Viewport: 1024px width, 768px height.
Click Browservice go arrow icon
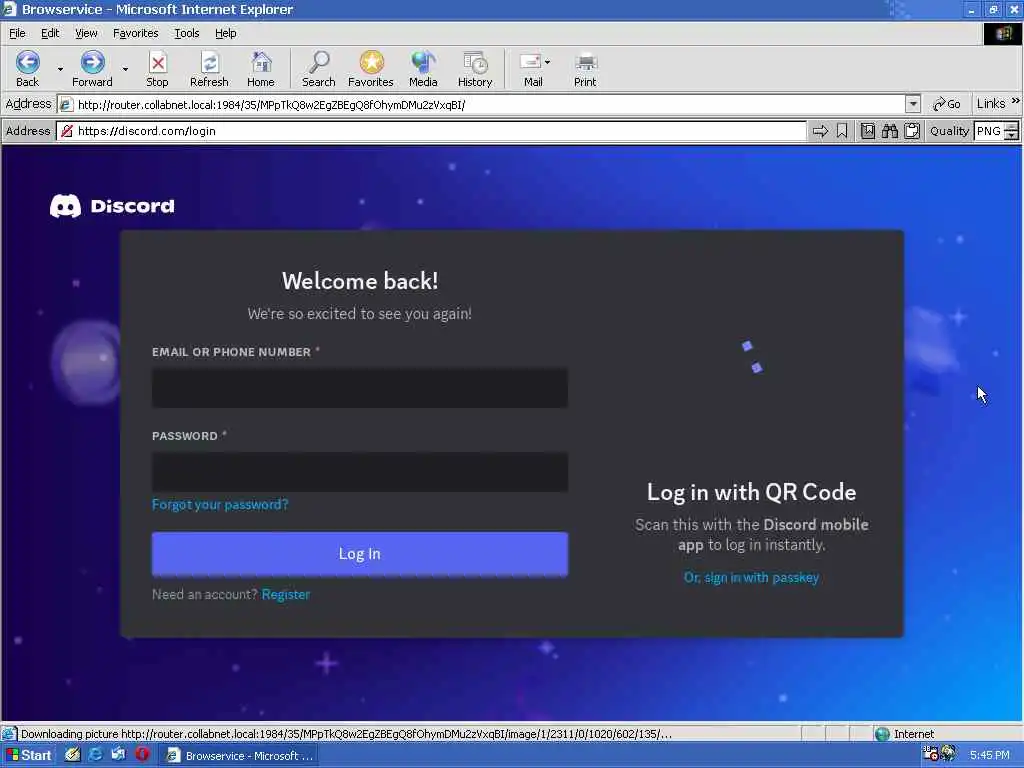[x=820, y=131]
